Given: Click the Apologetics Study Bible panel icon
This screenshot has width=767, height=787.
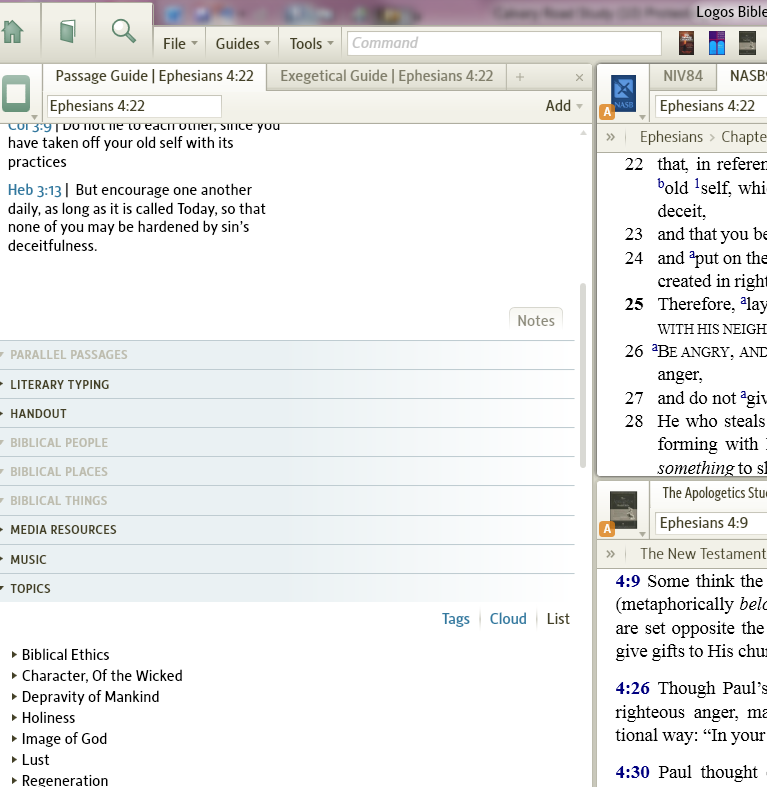Looking at the screenshot, I should click(623, 510).
